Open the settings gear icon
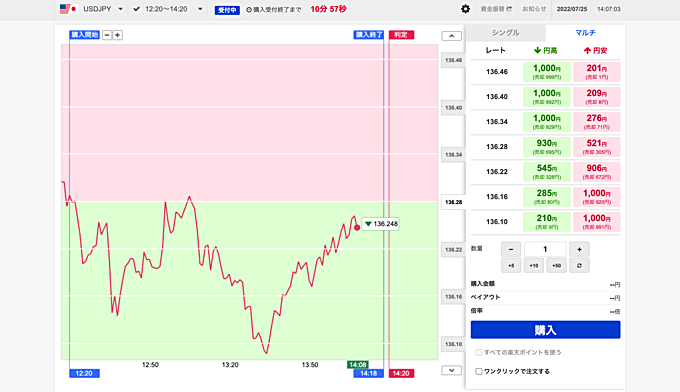 (465, 9)
